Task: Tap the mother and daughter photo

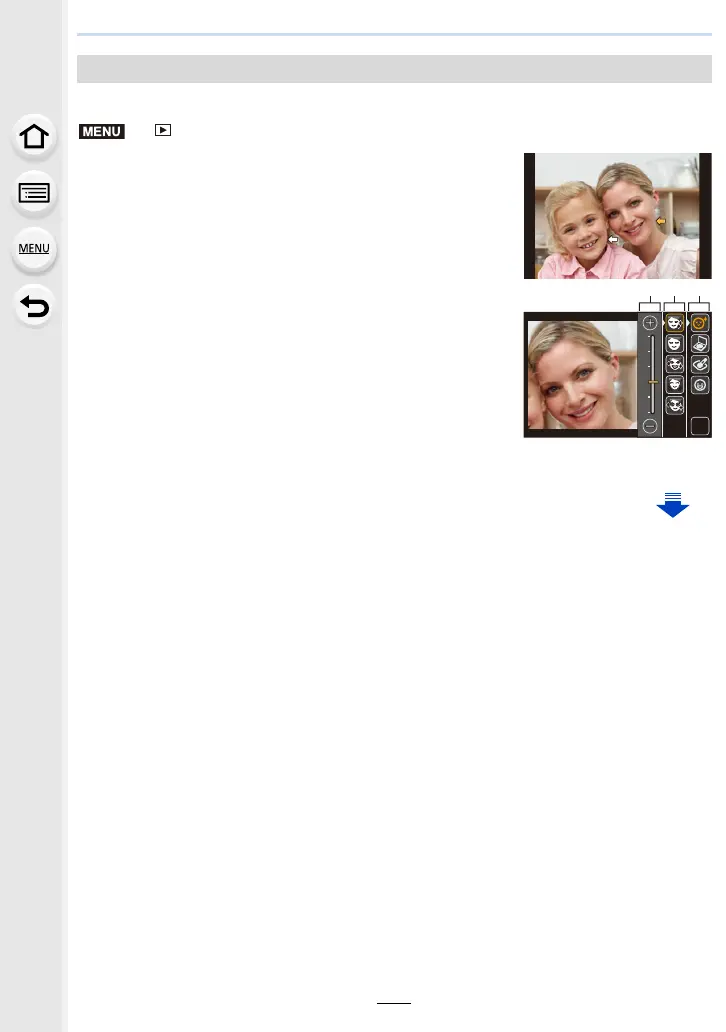Action: [617, 216]
